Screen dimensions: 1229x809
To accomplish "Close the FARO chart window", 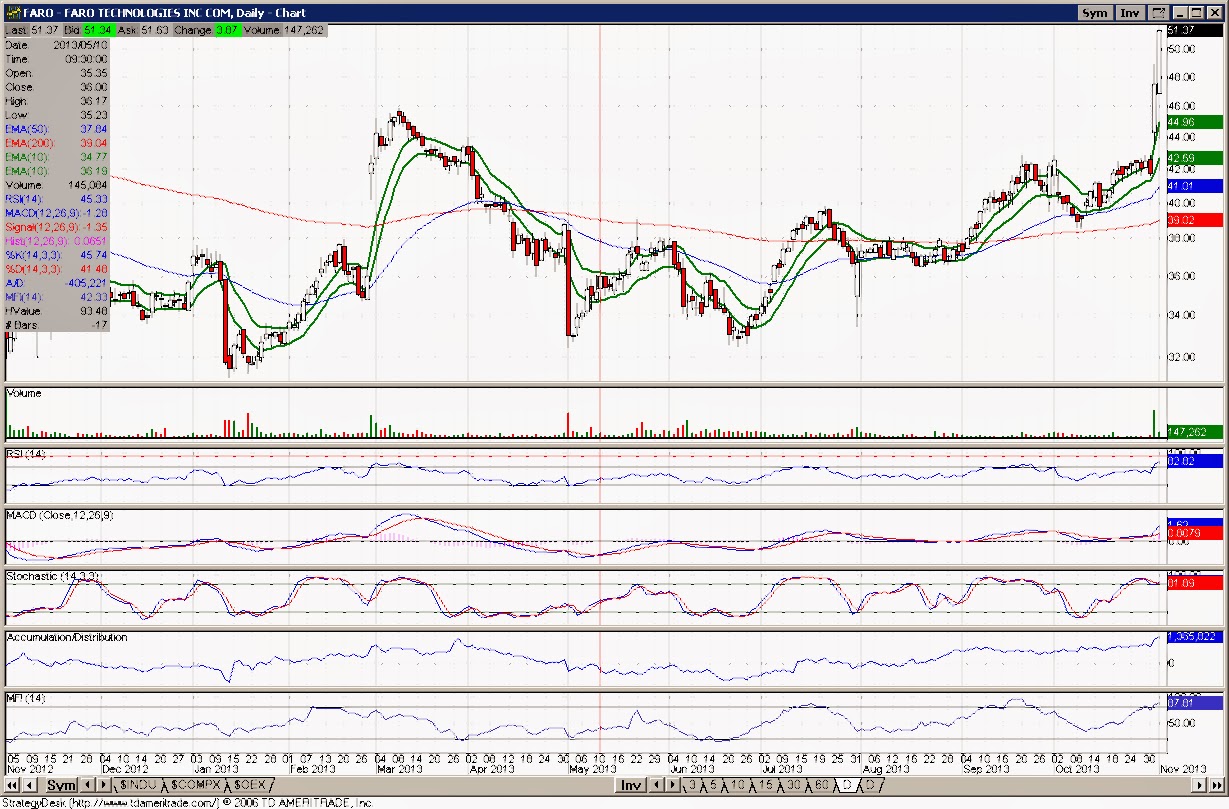I will point(1214,13).
